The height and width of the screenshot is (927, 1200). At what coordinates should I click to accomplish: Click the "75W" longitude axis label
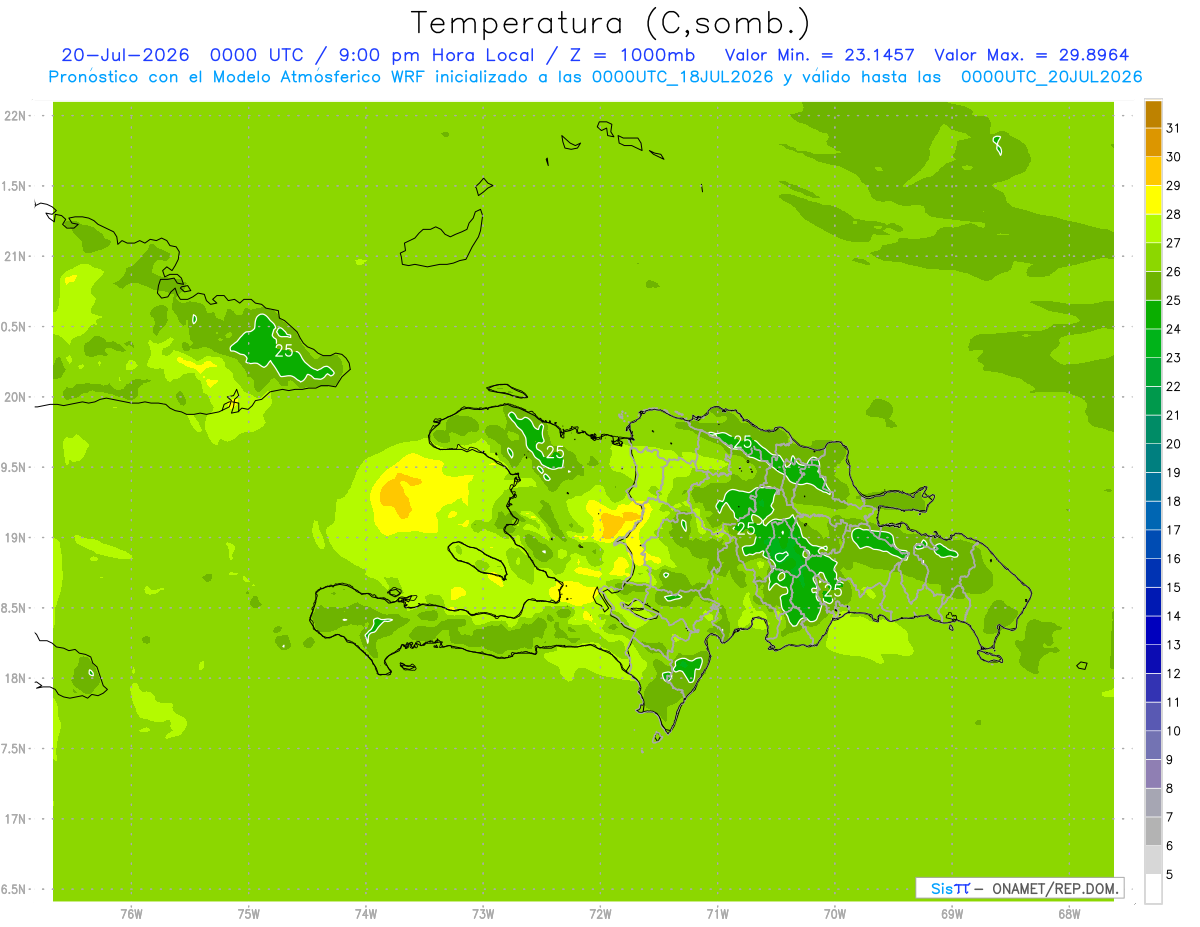[249, 914]
